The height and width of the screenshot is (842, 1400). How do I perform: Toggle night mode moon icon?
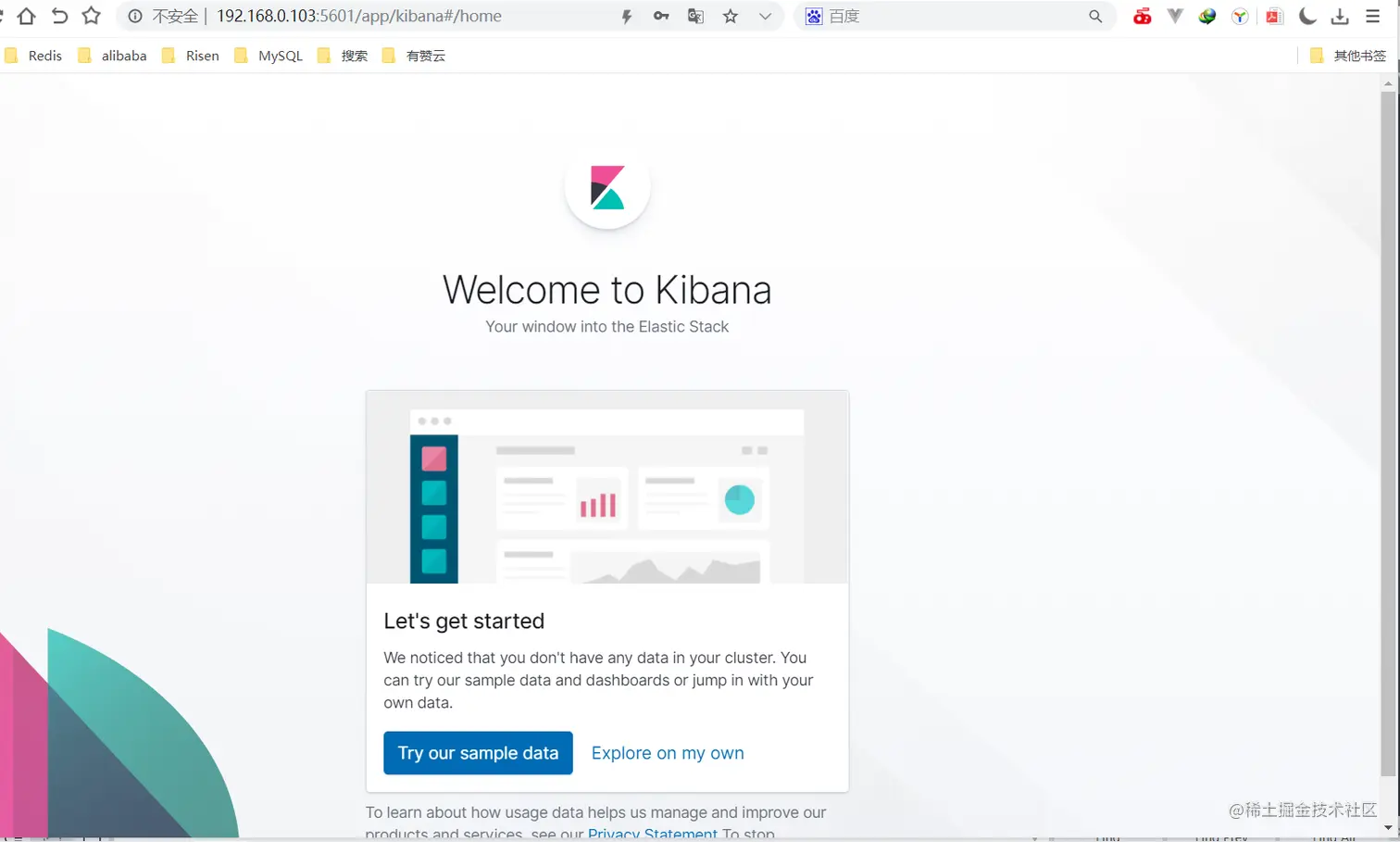(x=1307, y=16)
